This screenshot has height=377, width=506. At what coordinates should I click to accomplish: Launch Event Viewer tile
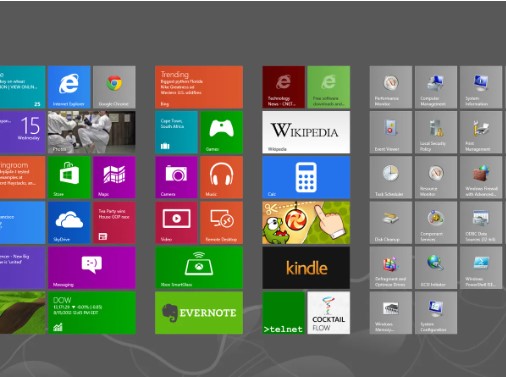tap(391, 132)
